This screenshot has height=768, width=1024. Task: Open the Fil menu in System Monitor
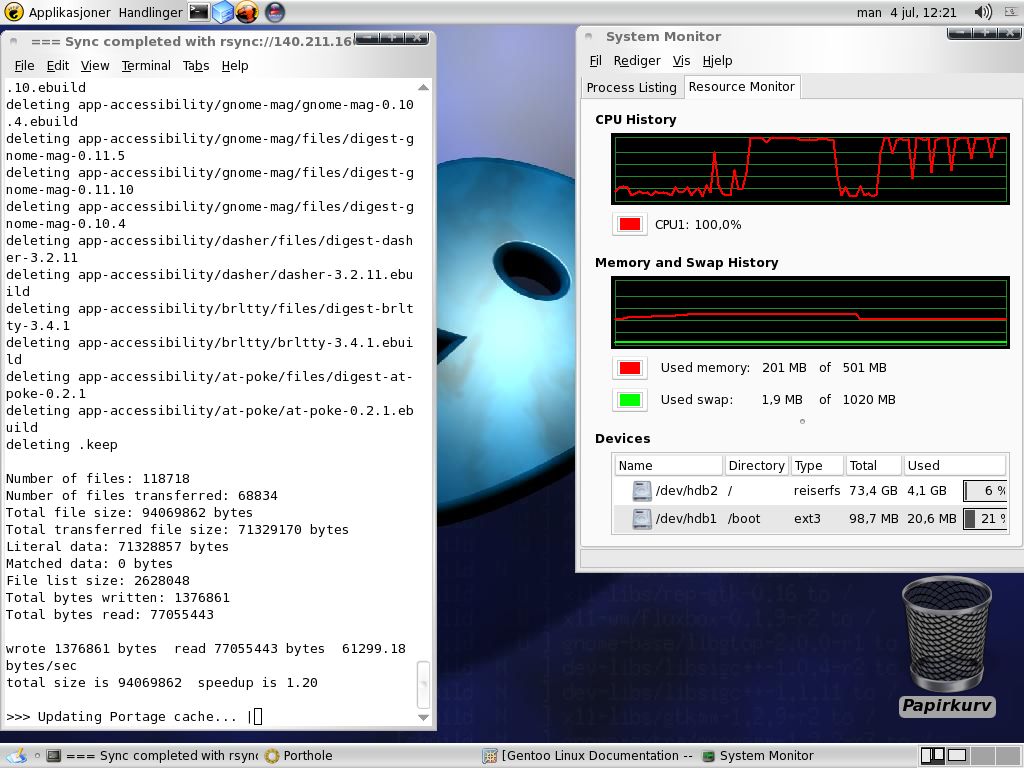pos(596,61)
